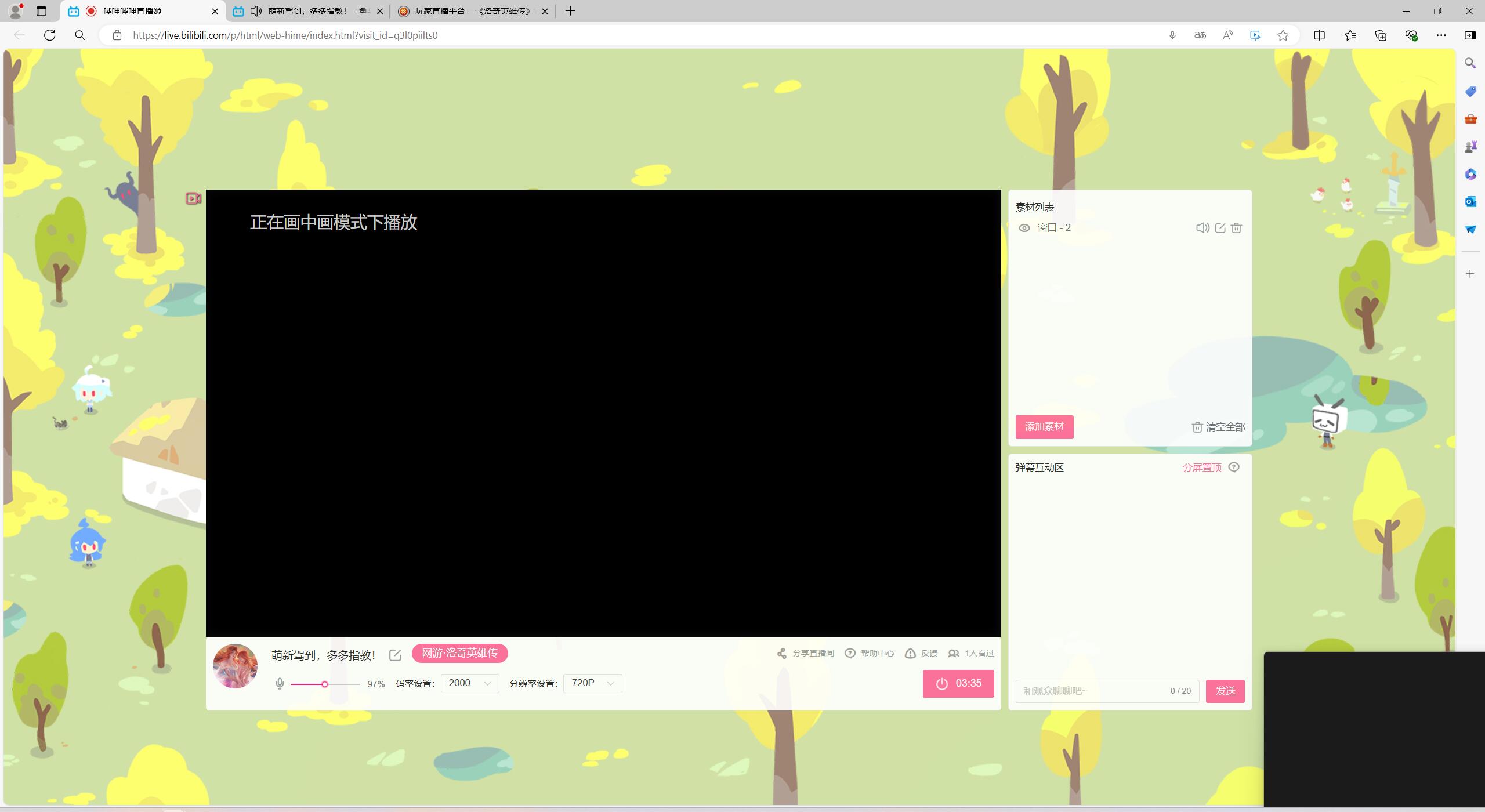Change the 网游·洛奇英雄传 category tag
This screenshot has width=1485, height=812.
tap(459, 653)
